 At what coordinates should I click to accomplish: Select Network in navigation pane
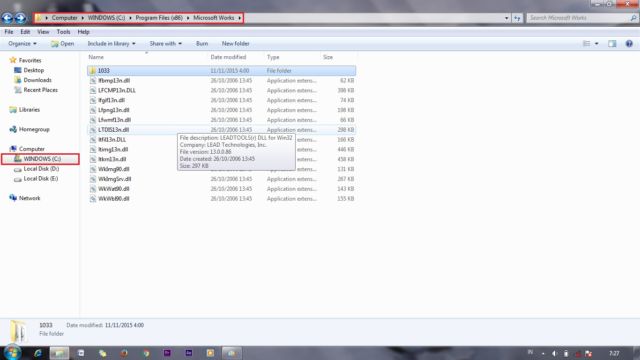point(29,198)
